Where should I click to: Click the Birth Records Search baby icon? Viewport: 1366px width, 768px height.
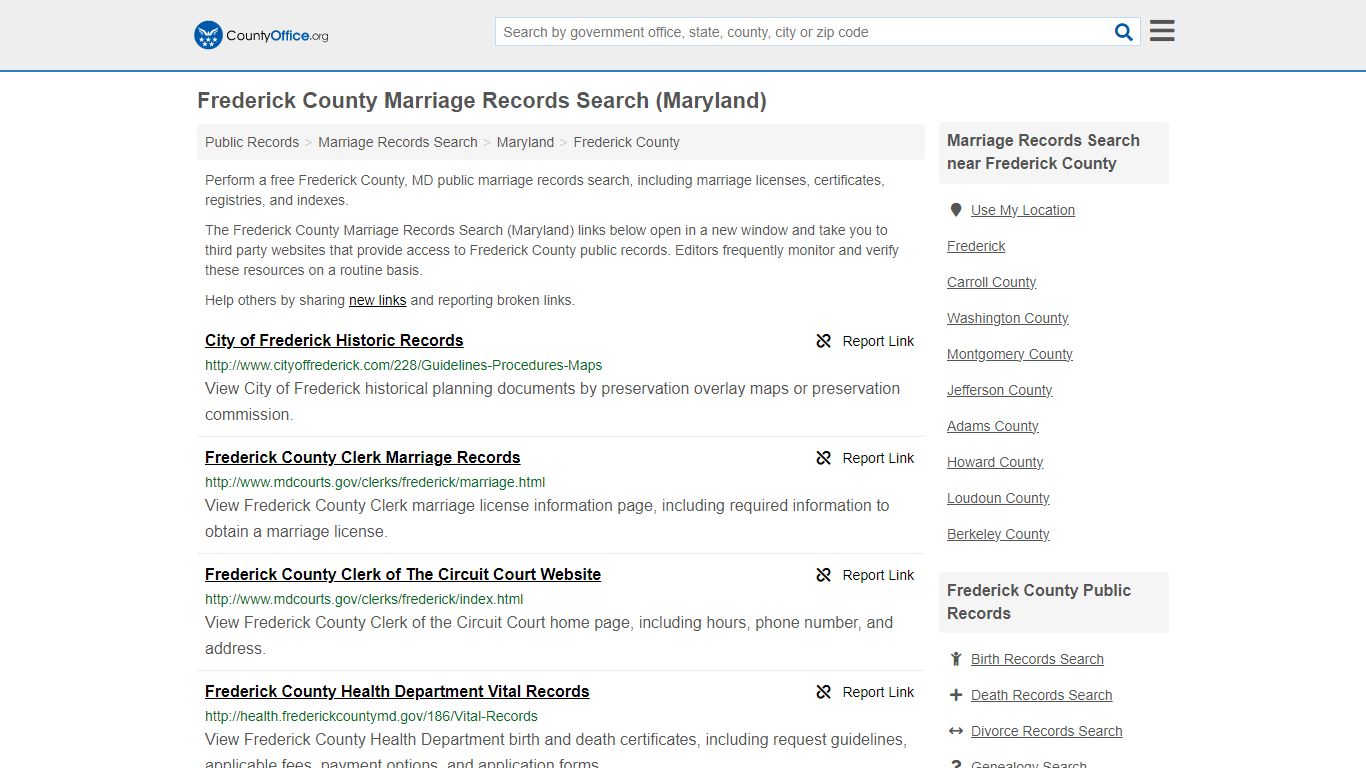click(956, 659)
